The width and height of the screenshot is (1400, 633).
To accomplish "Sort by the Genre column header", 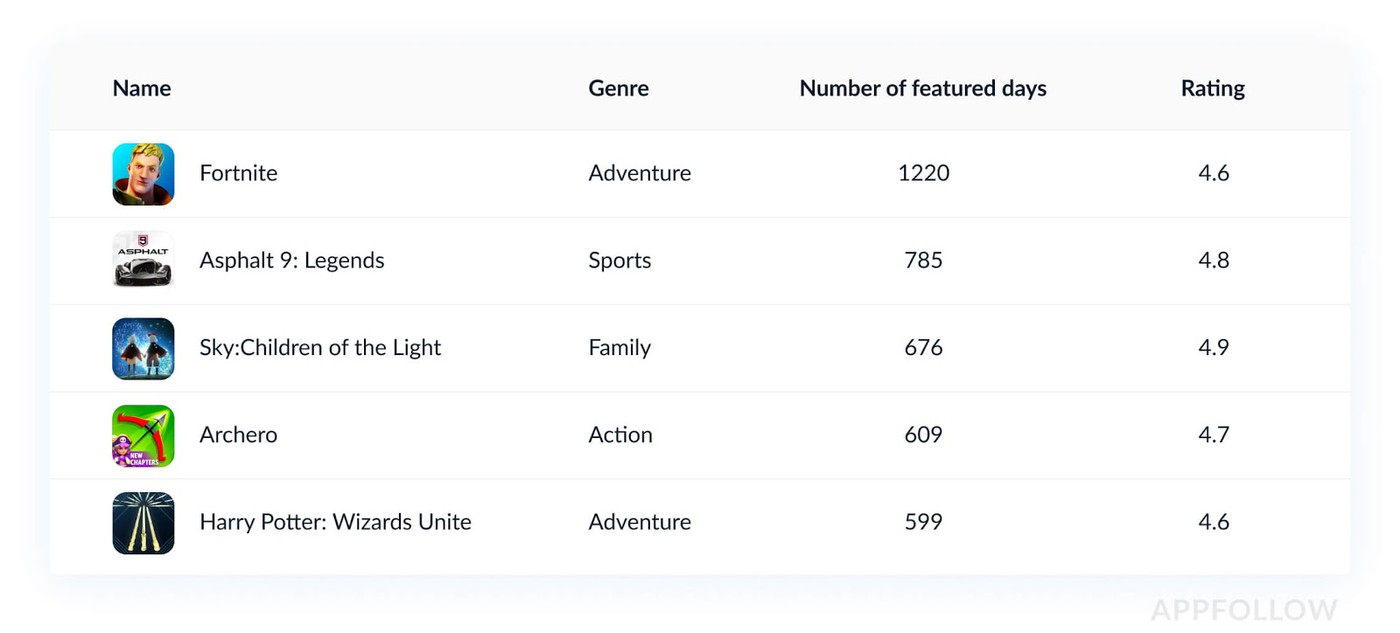I will click(618, 88).
